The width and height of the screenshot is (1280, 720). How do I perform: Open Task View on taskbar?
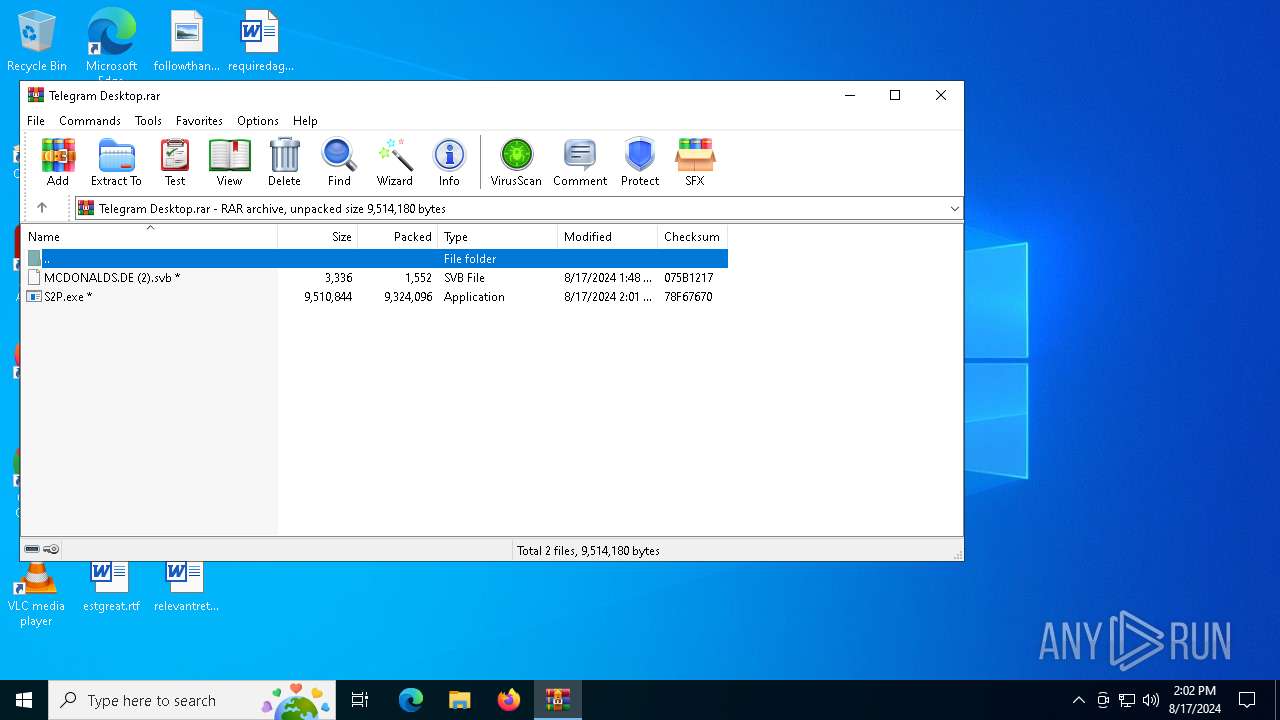click(360, 700)
